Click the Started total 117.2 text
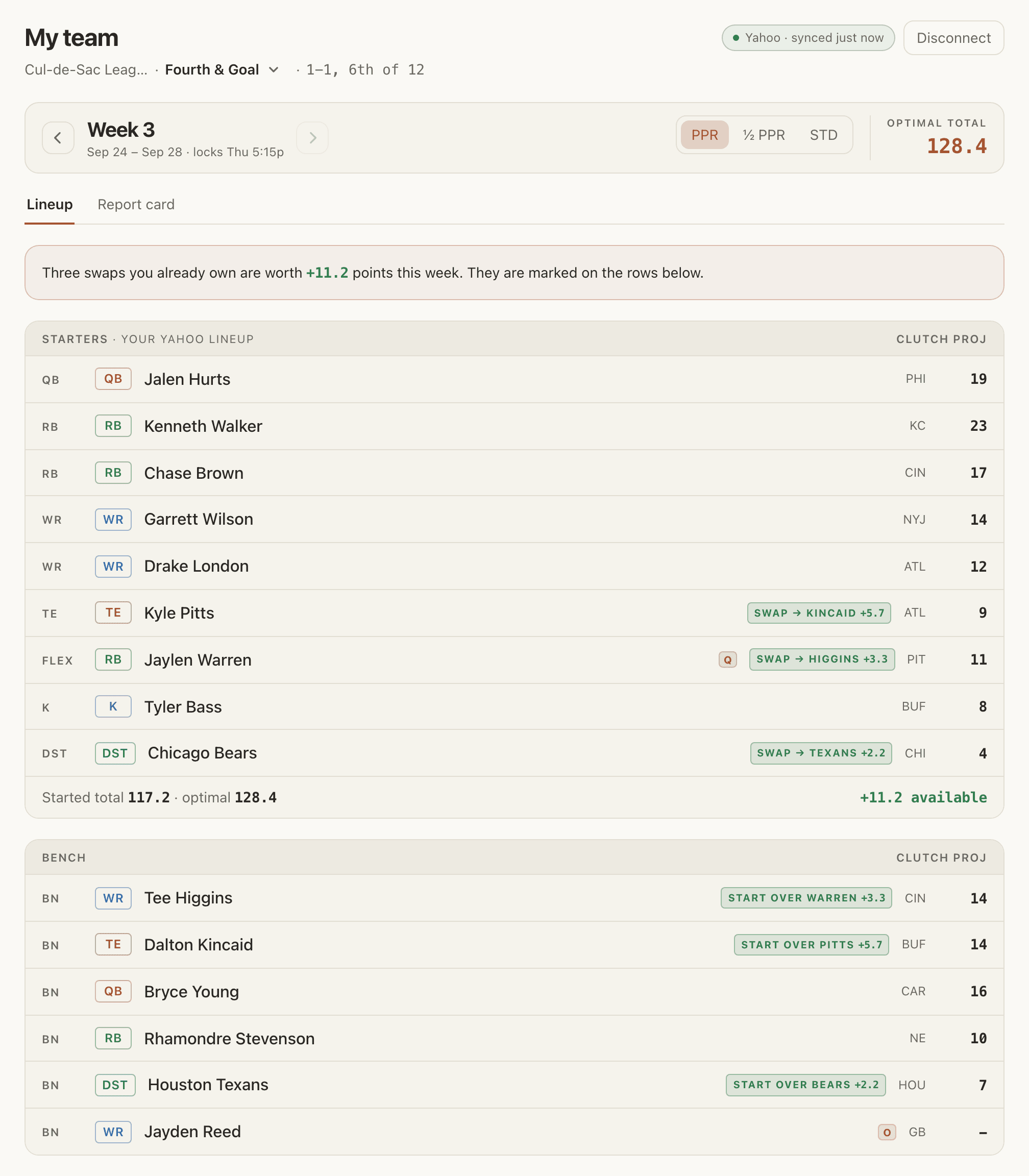The width and height of the screenshot is (1029, 1176). (x=106, y=798)
